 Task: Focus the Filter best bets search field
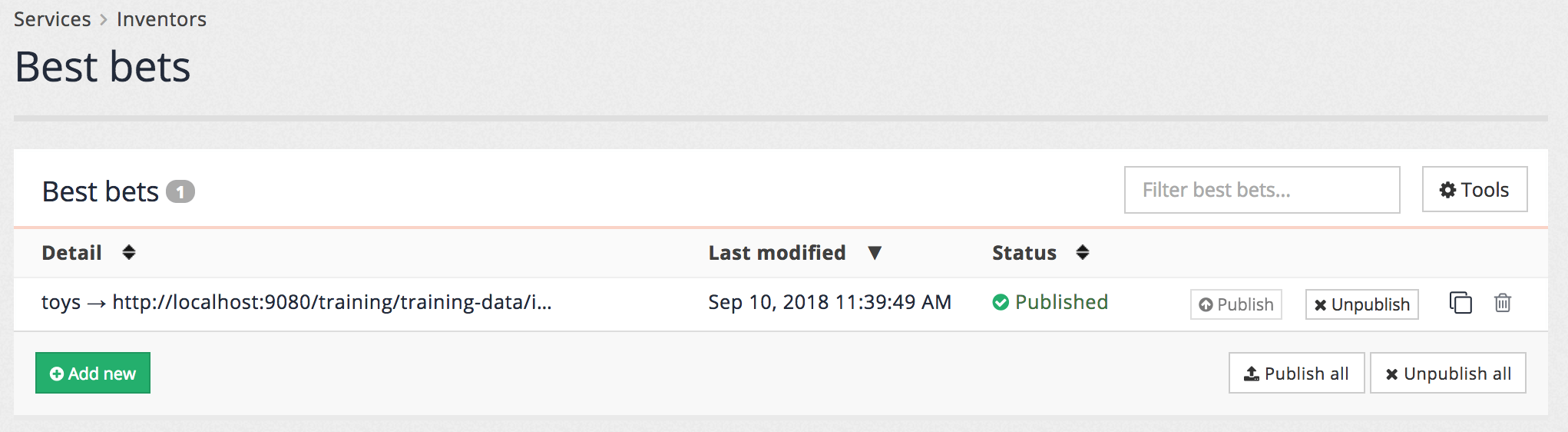tap(1262, 190)
